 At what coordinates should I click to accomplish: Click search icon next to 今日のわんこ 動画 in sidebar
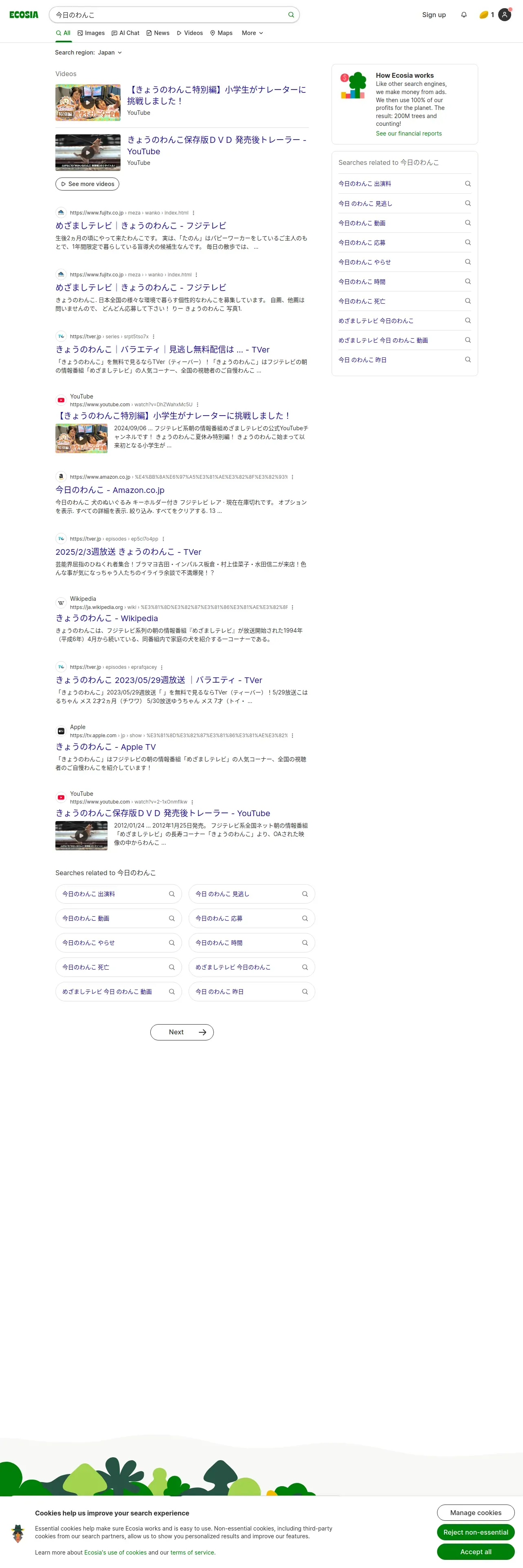click(x=468, y=223)
